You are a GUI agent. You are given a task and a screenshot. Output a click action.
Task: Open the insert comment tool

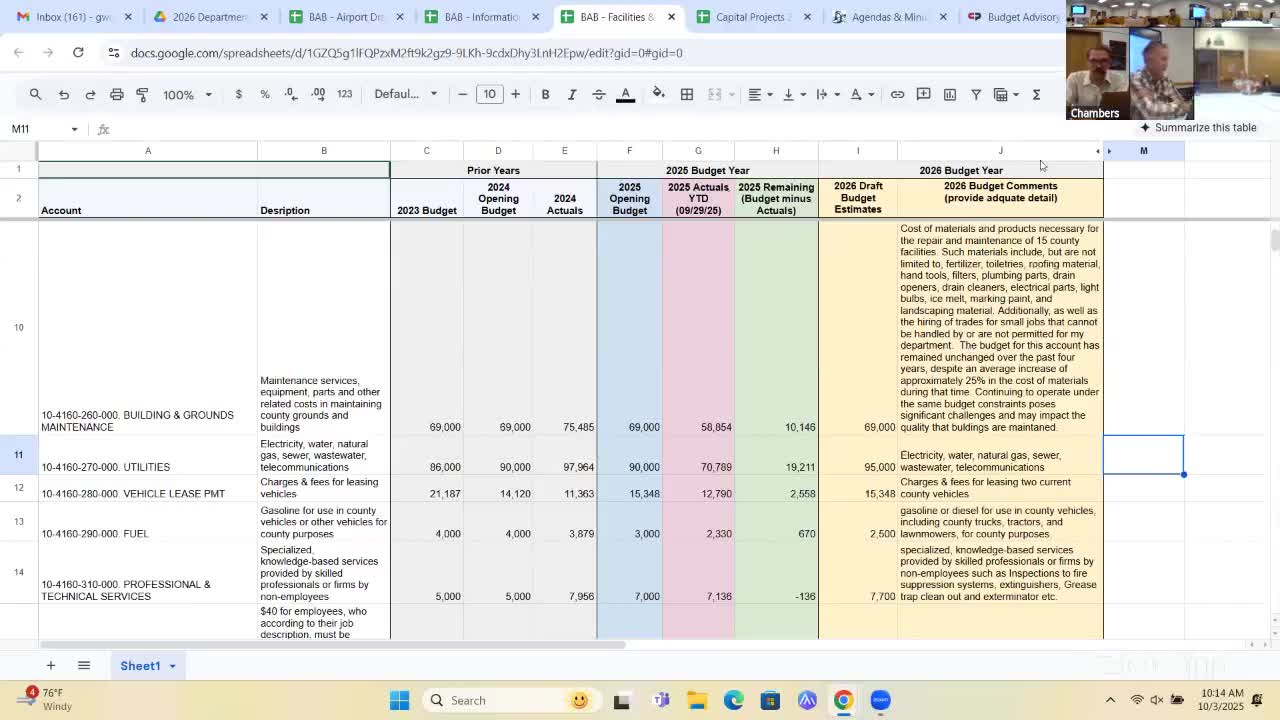pos(923,94)
